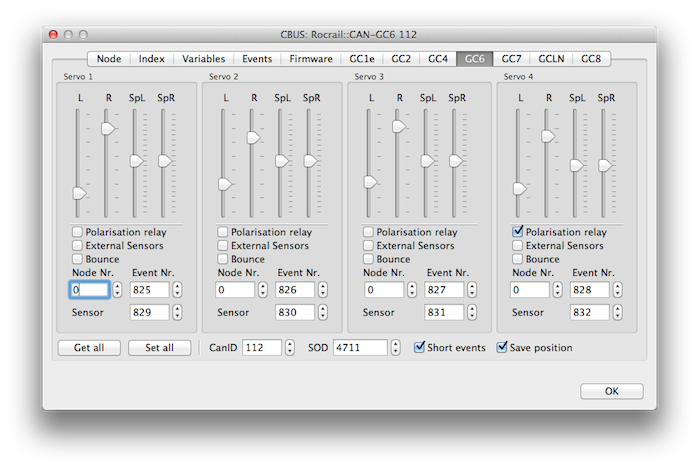
Task: Uncheck the Save position option
Action: pos(503,348)
